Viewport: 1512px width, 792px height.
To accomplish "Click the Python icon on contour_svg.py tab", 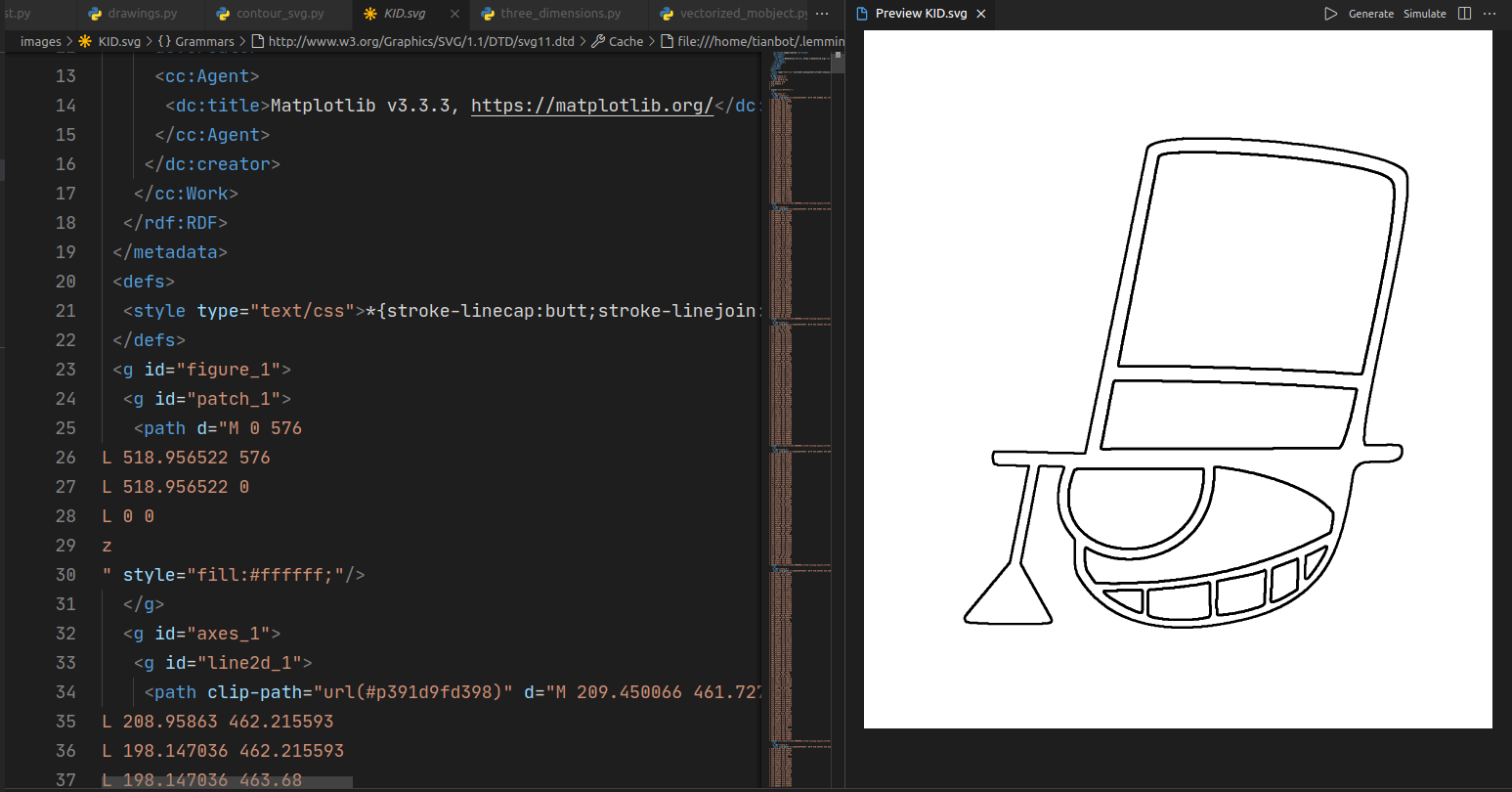I will pyautogui.click(x=223, y=14).
